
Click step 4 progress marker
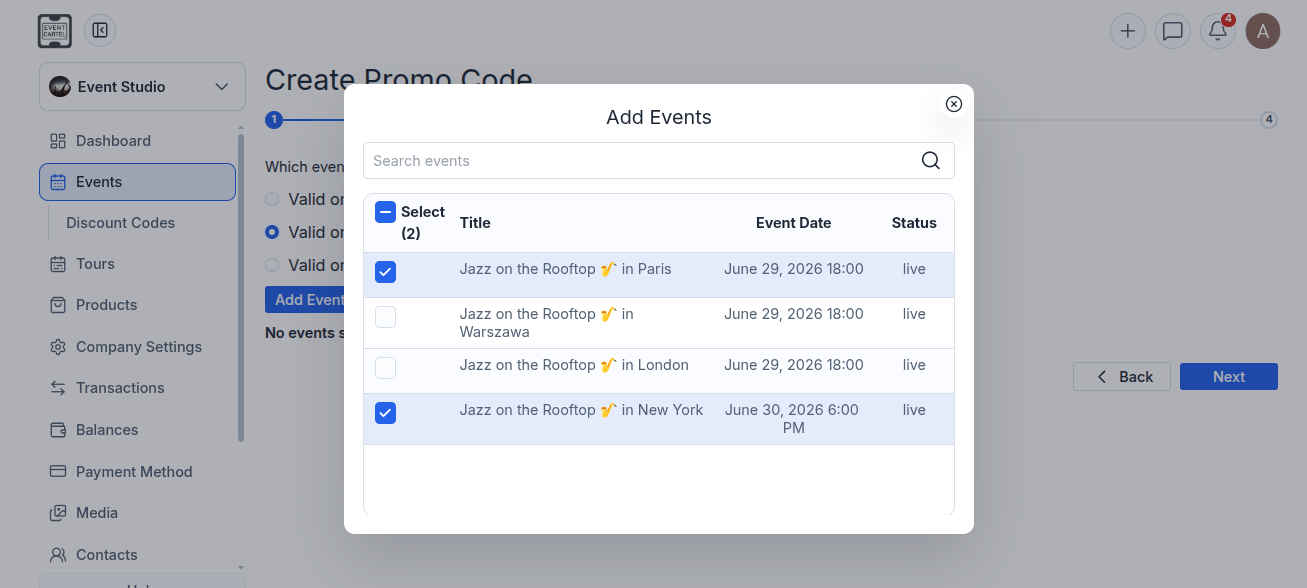[1269, 120]
